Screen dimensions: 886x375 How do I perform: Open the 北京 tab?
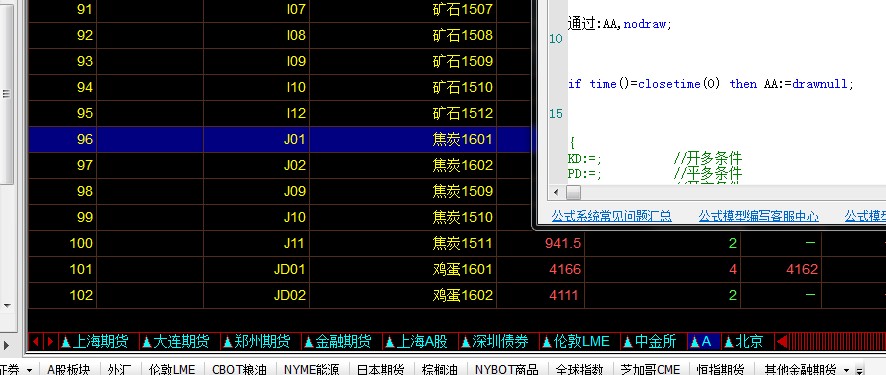744,341
